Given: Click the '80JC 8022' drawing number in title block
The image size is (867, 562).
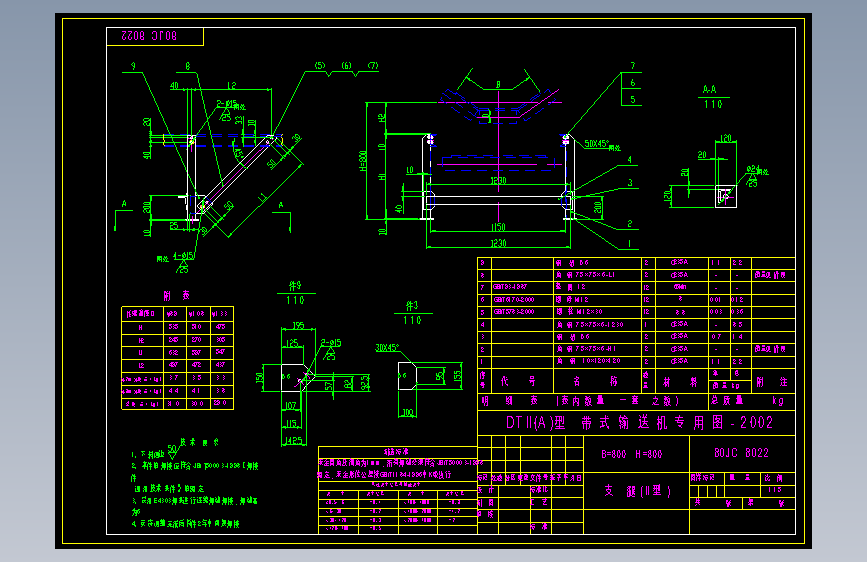Looking at the screenshot, I should [741, 453].
